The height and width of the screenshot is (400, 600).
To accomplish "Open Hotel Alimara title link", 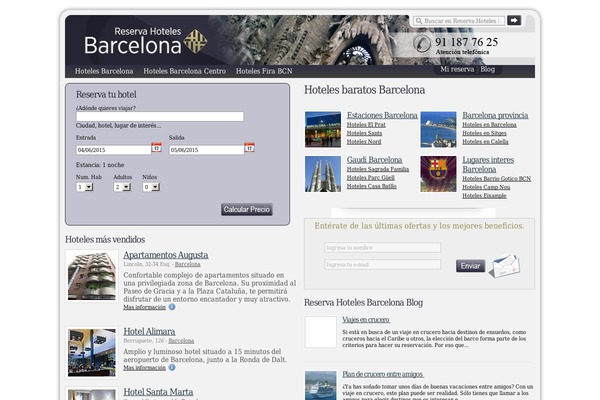I will coord(149,331).
